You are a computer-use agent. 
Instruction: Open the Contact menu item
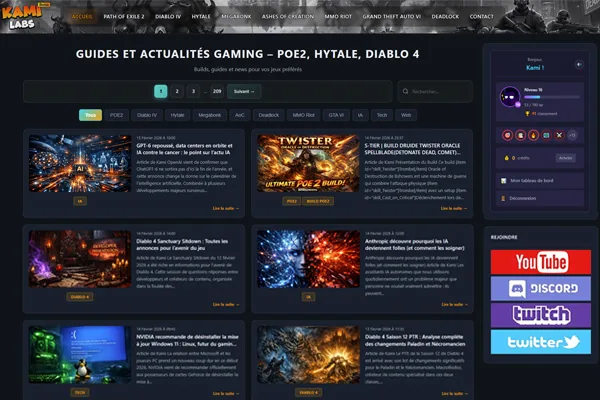[x=481, y=16]
